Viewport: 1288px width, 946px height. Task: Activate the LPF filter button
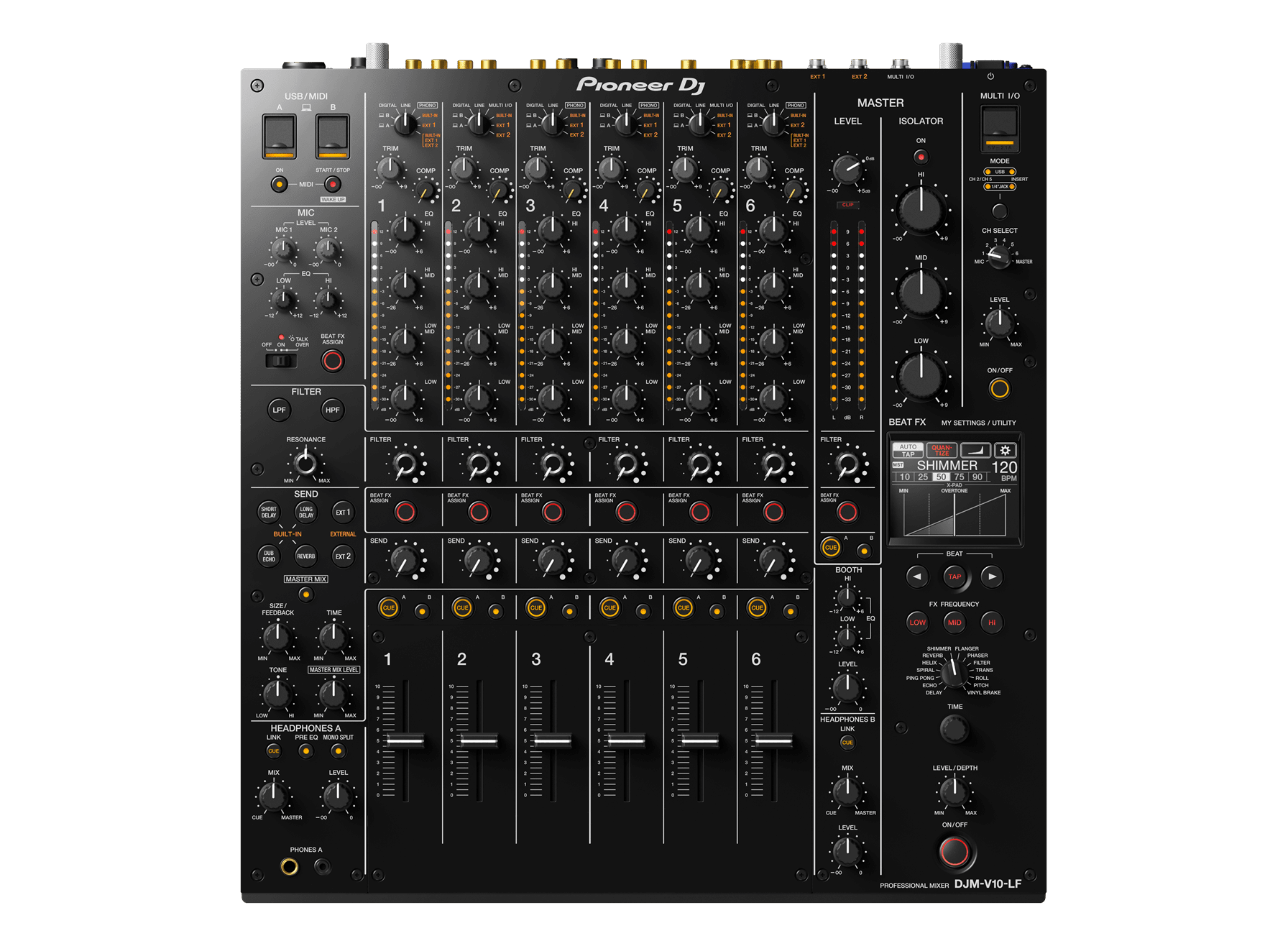[279, 410]
